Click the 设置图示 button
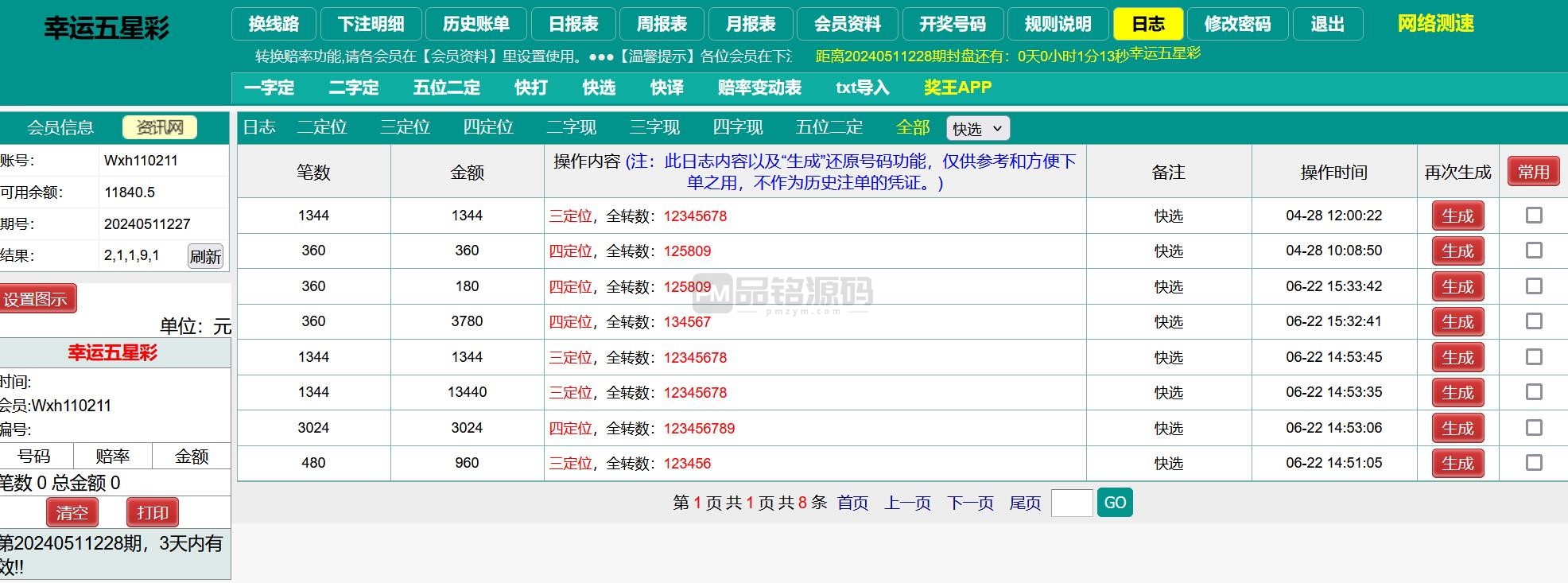1568x583 pixels. pyautogui.click(x=37, y=299)
